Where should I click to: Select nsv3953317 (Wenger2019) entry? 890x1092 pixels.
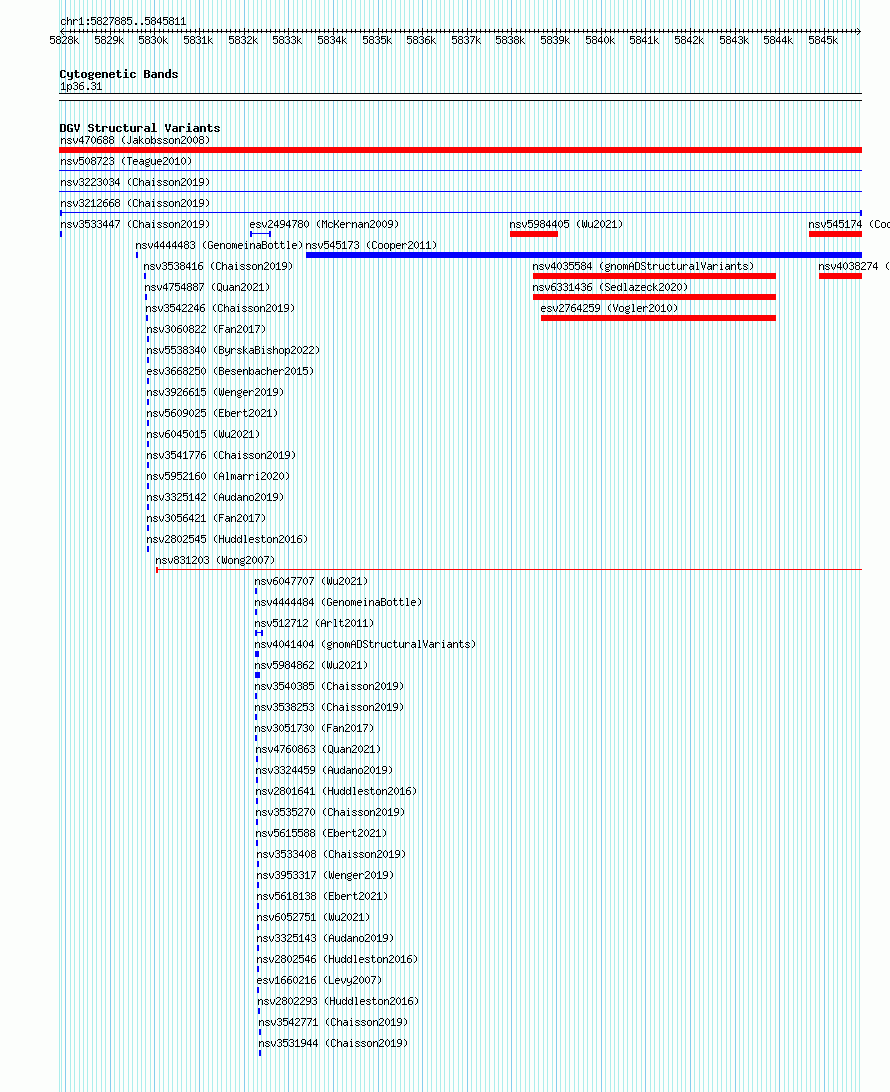[x=325, y=875]
